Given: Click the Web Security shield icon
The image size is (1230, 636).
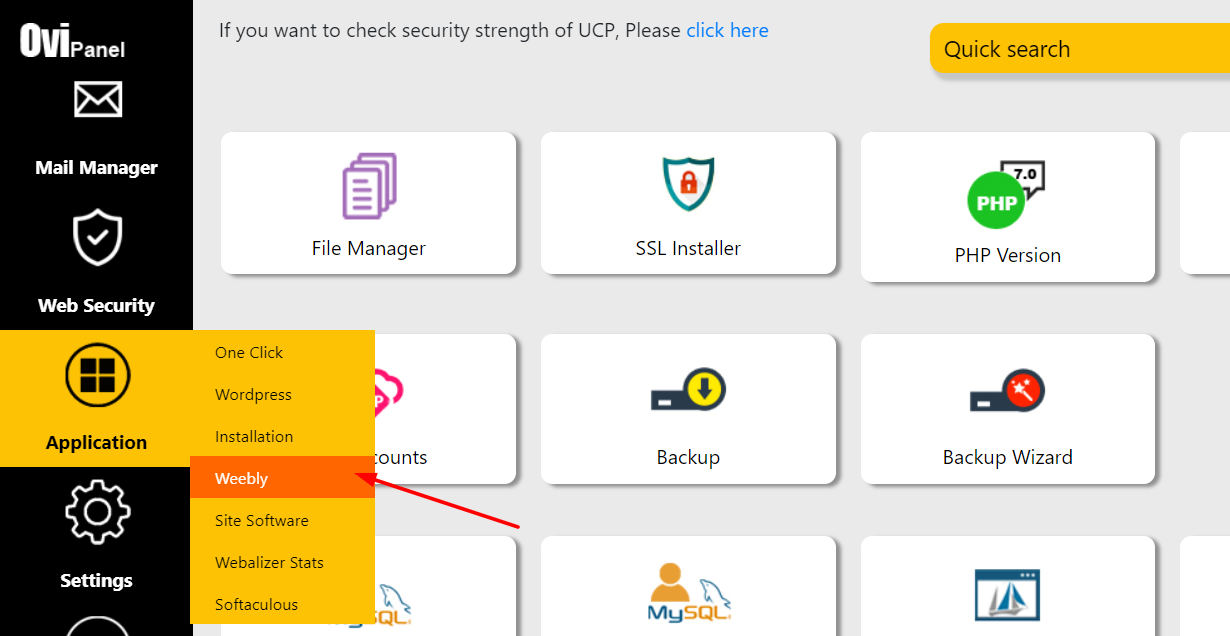Looking at the screenshot, I should coord(97,238).
